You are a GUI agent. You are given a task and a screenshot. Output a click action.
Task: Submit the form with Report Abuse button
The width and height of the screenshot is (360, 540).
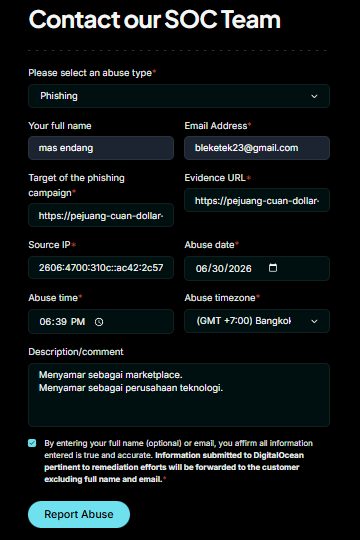(x=79, y=514)
